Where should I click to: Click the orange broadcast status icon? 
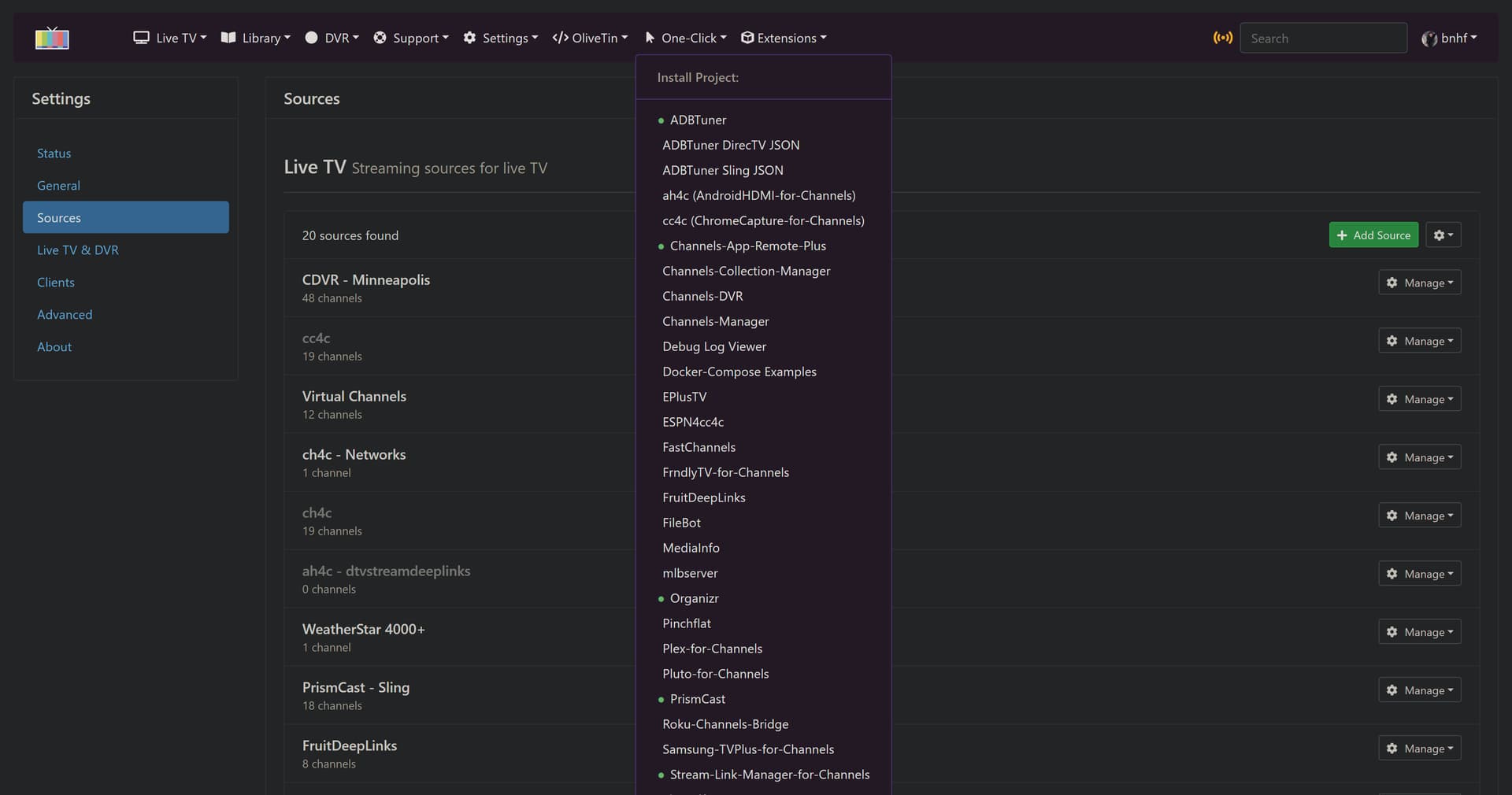1222,38
